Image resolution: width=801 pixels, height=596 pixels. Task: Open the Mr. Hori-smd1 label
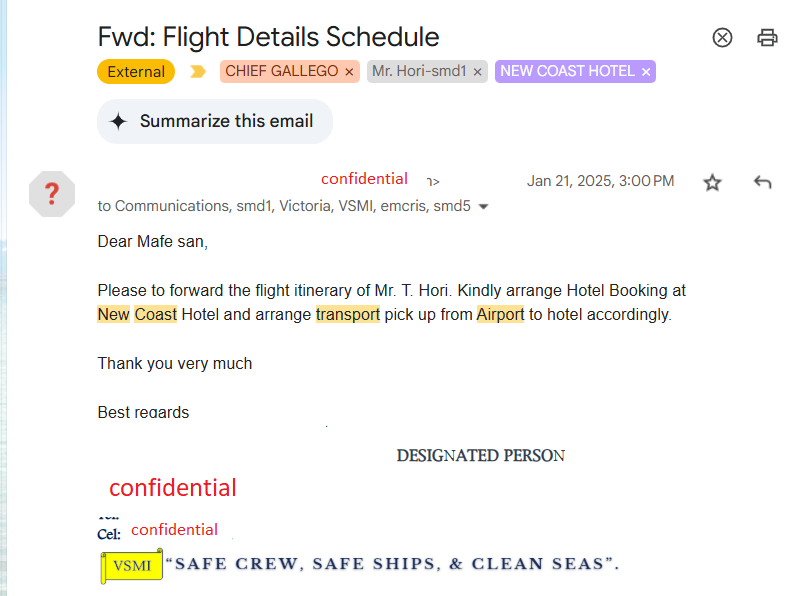(x=419, y=72)
